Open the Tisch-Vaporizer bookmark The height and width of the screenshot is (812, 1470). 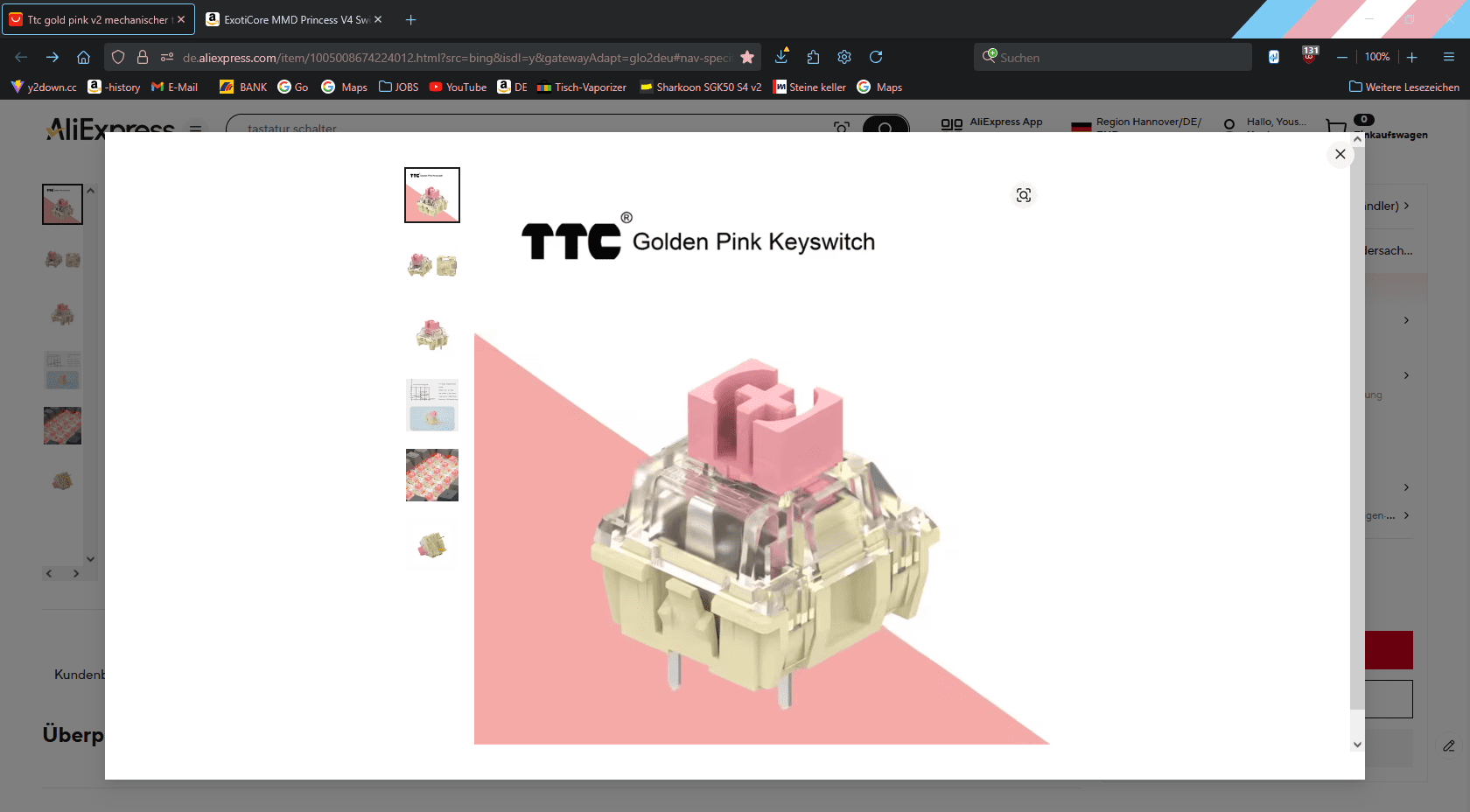click(582, 87)
